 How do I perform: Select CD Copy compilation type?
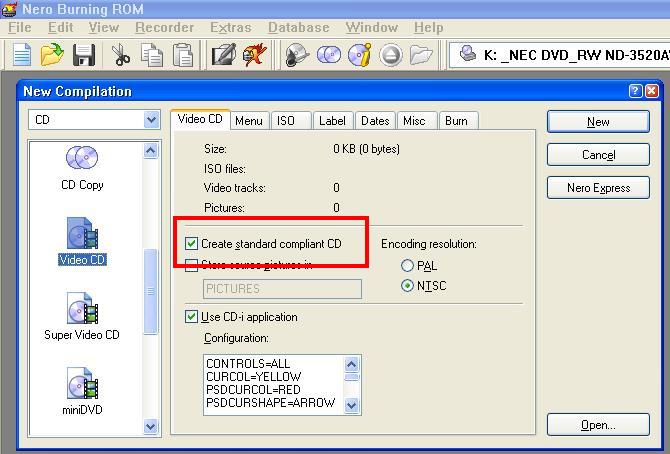pos(82,168)
